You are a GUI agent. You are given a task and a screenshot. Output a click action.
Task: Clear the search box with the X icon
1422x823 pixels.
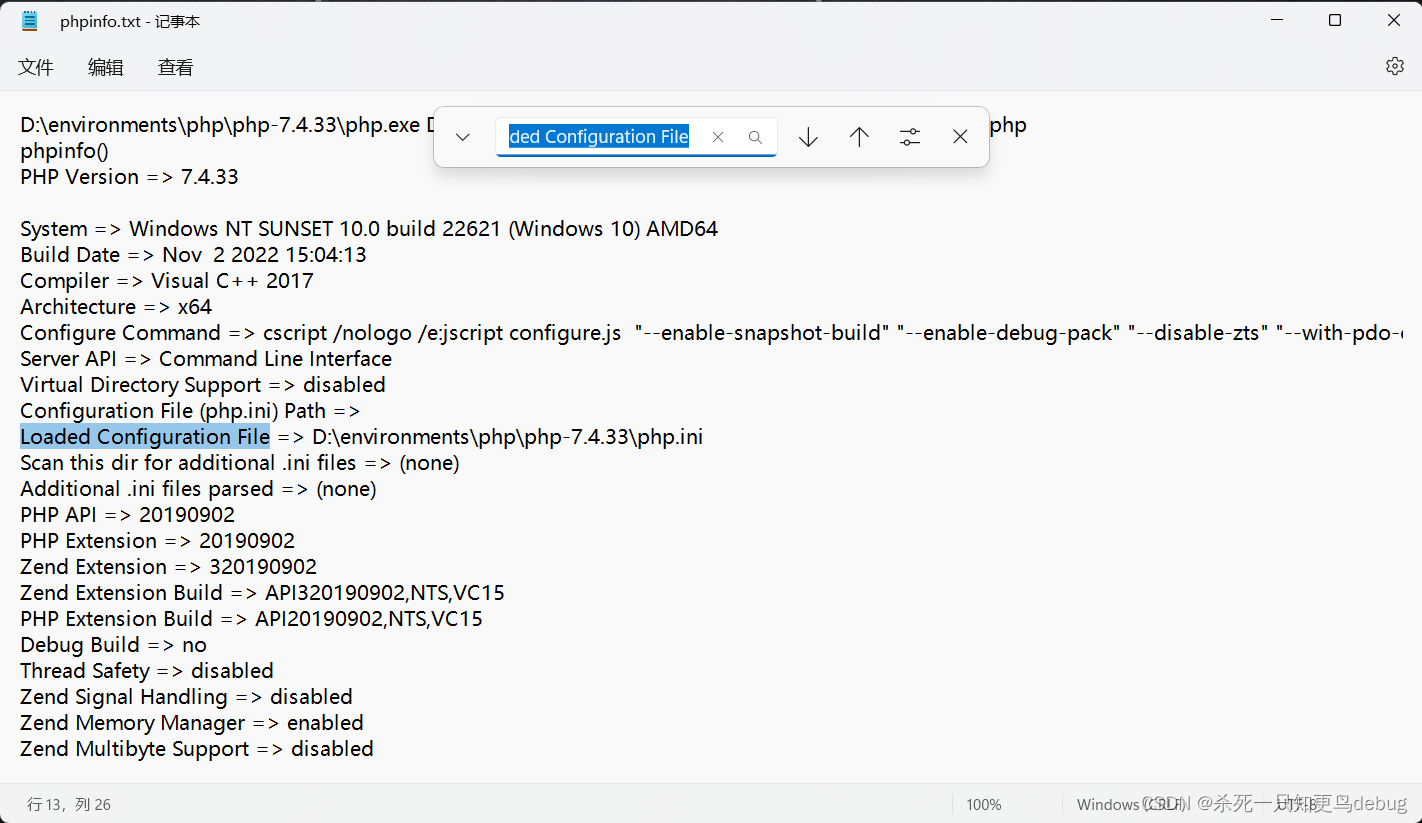718,137
